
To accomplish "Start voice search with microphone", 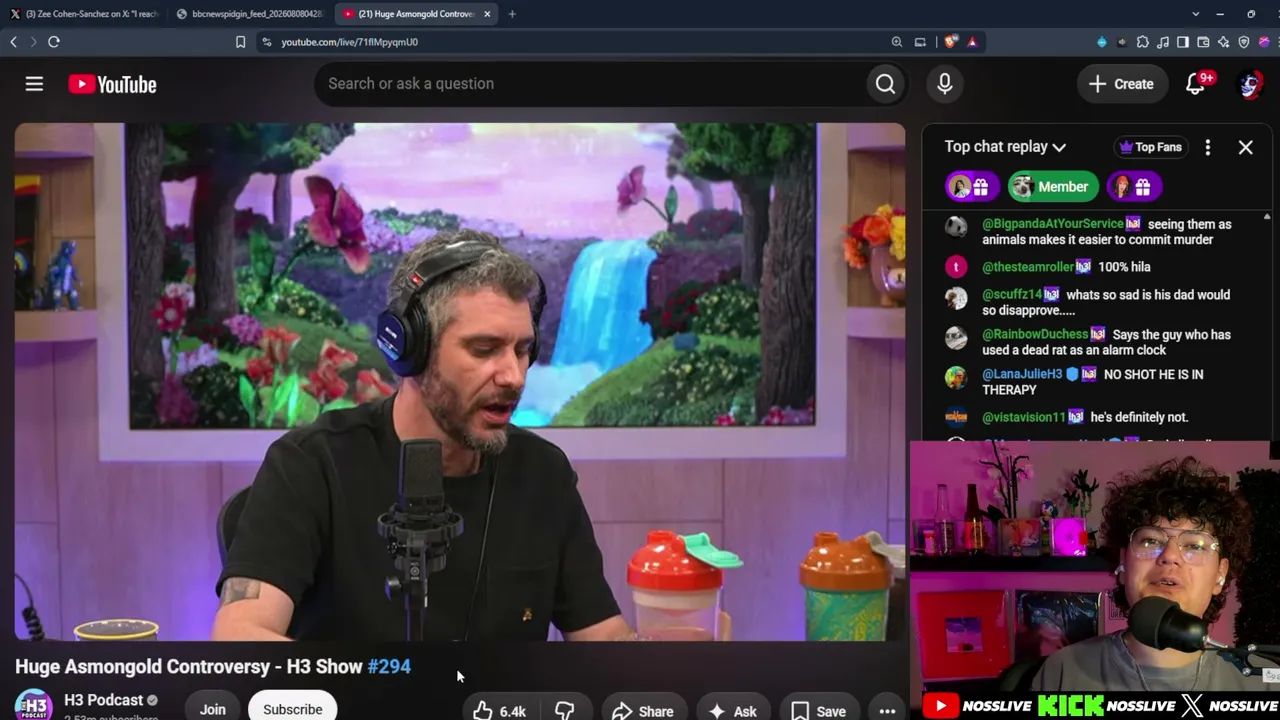I will [944, 84].
